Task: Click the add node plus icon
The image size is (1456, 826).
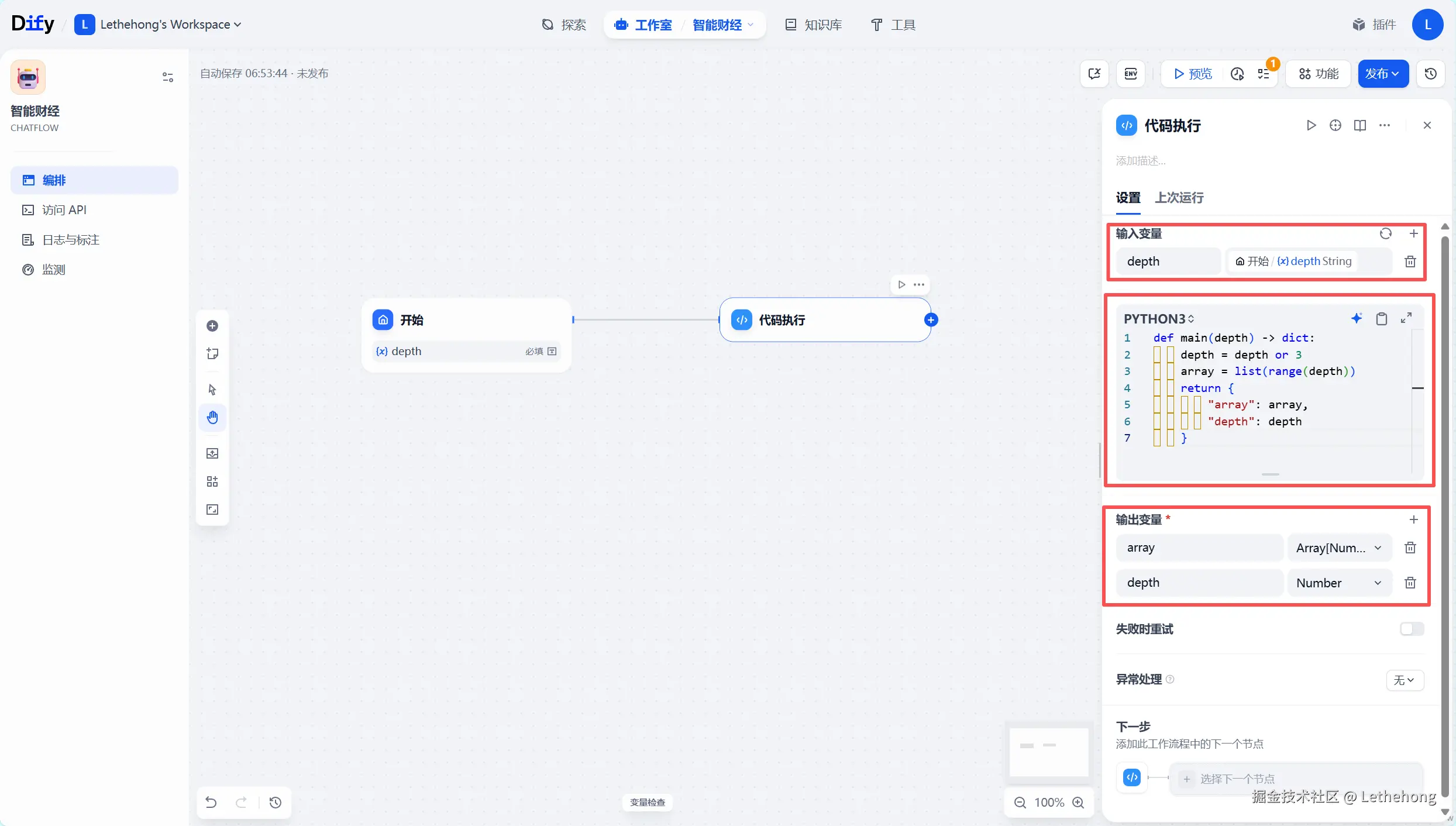Action: tap(212, 326)
